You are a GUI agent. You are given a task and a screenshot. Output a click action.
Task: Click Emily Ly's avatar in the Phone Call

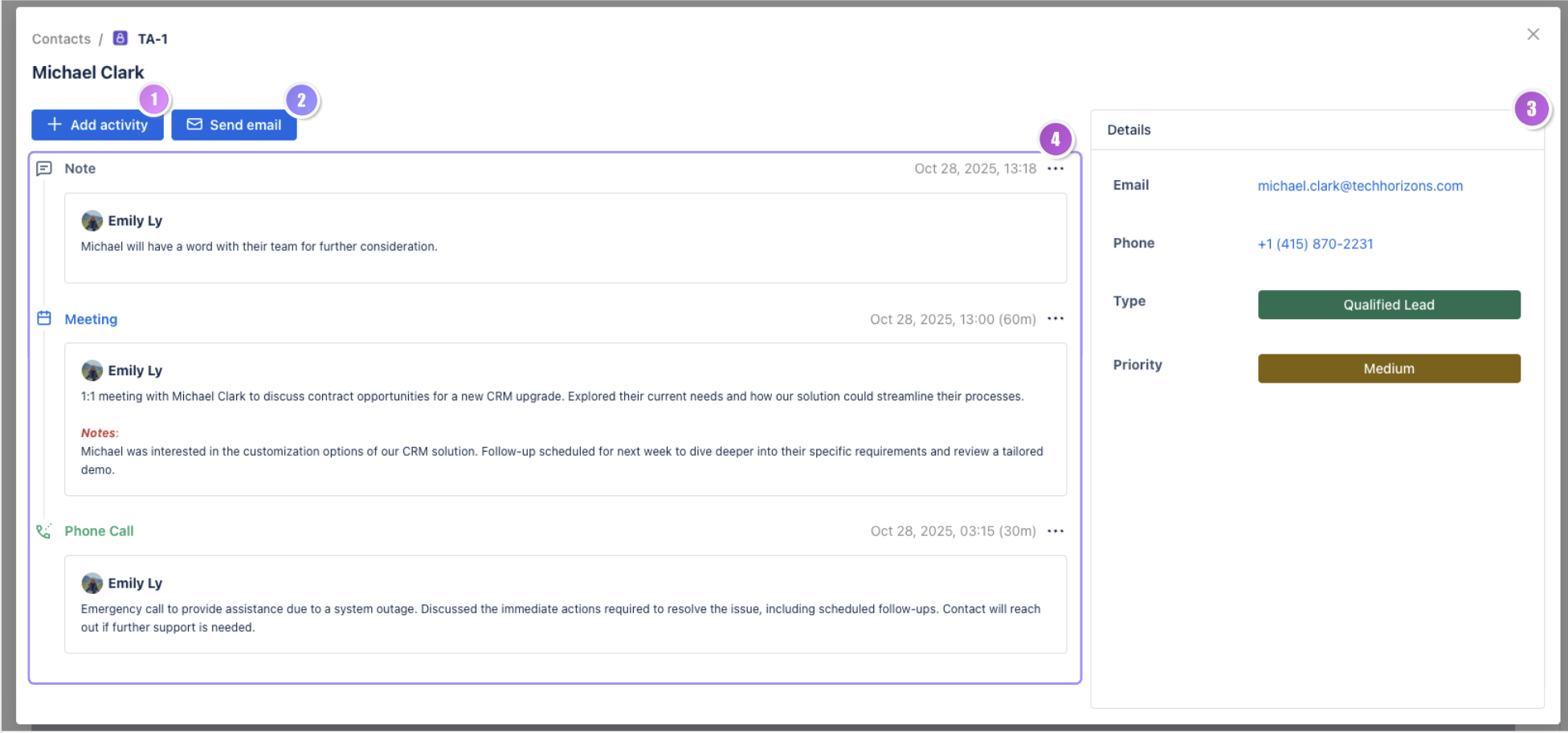pos(92,583)
